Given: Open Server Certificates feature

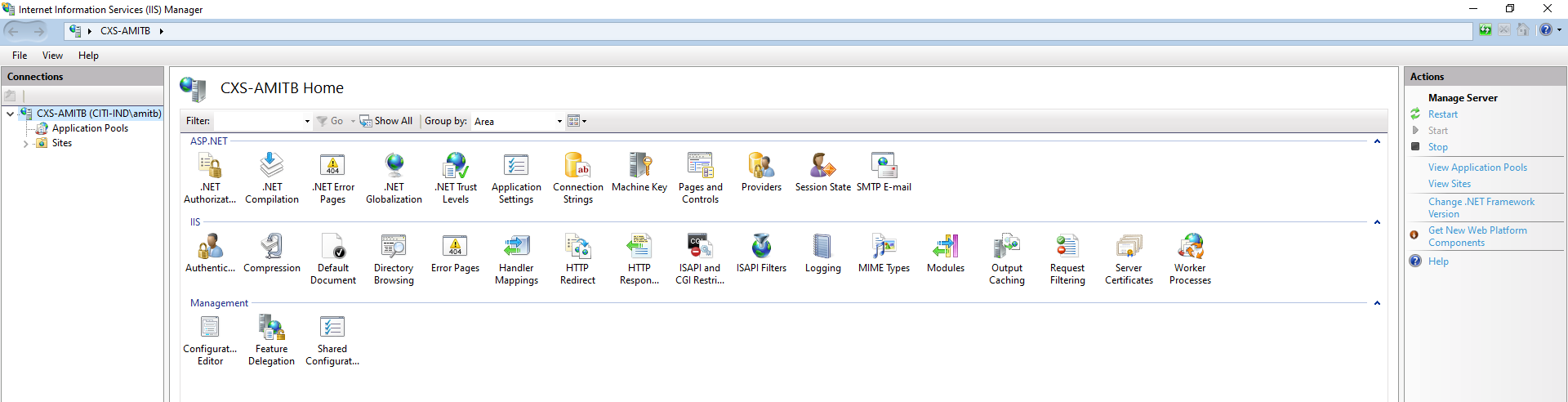Looking at the screenshot, I should [1129, 258].
